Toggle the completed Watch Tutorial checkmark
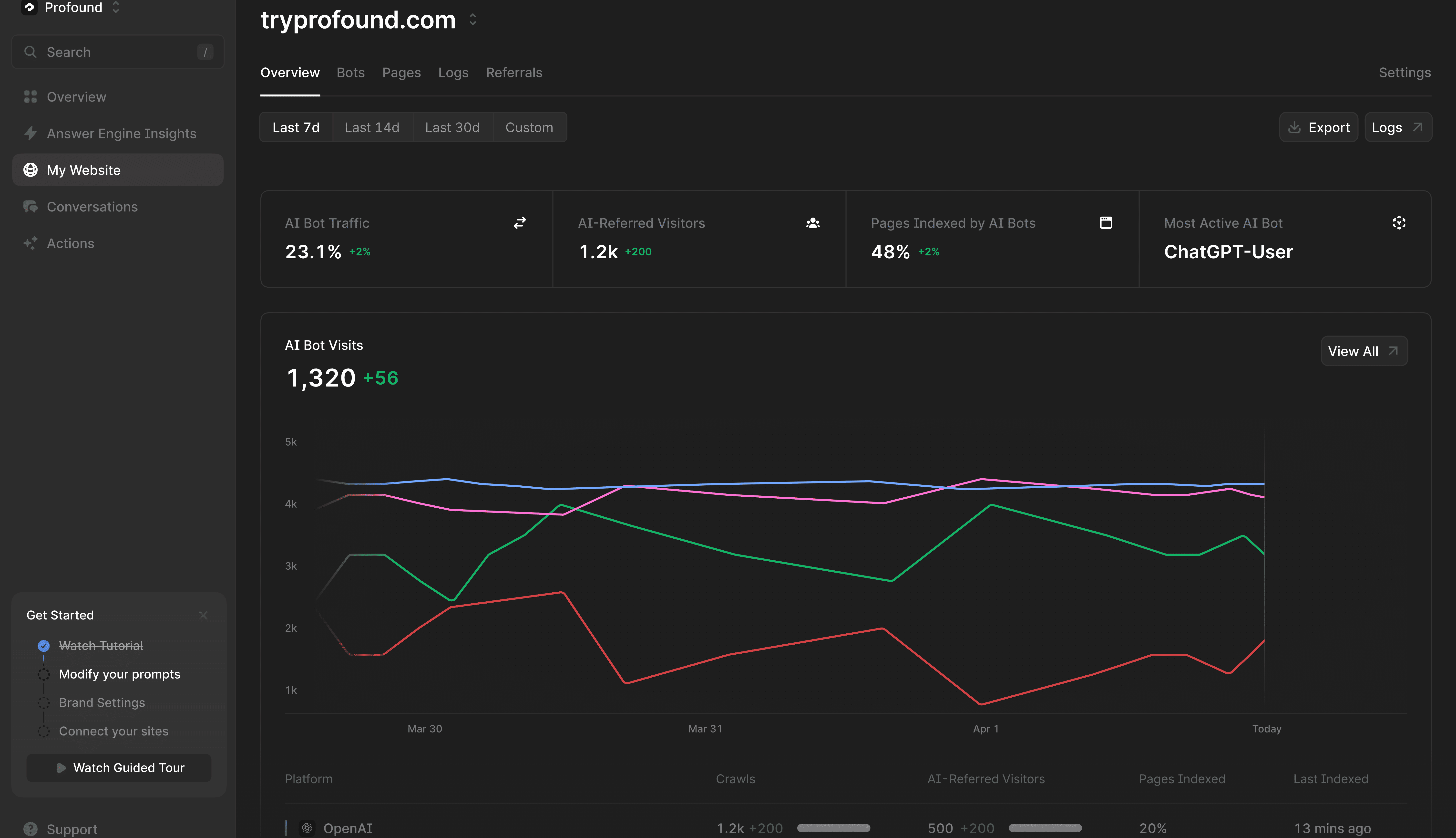Screen dimensions: 1456x838 point(44,646)
